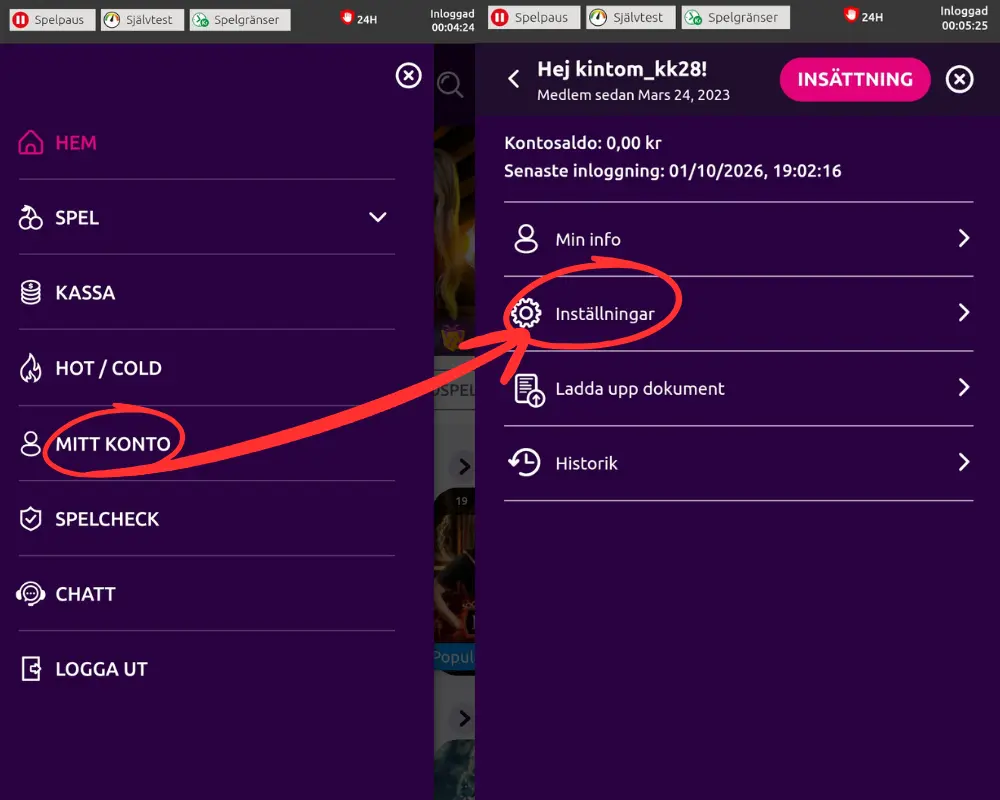Click the house icon beside HEM
The width and height of the screenshot is (1000, 800).
[31, 142]
